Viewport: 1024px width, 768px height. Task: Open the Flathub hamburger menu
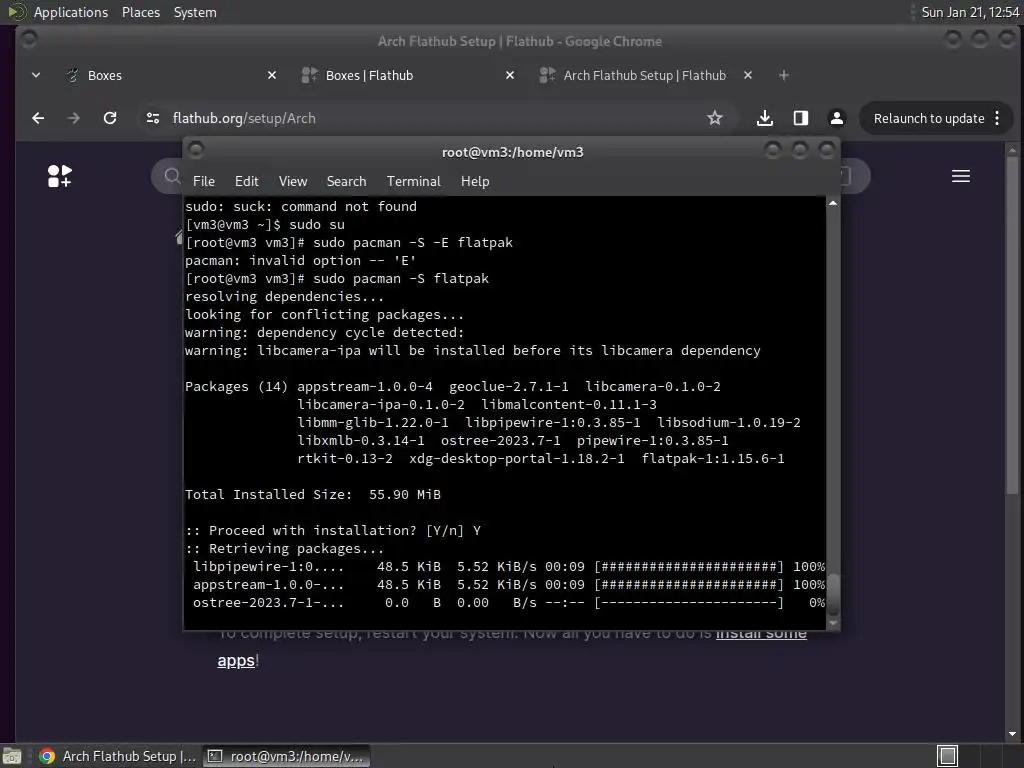[x=961, y=176]
